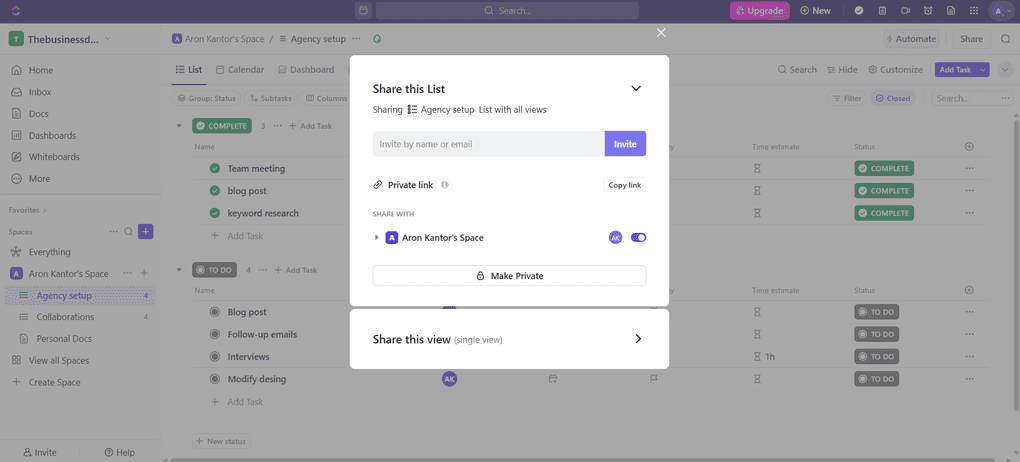Click the purple Invite button in dialog

coord(625,144)
